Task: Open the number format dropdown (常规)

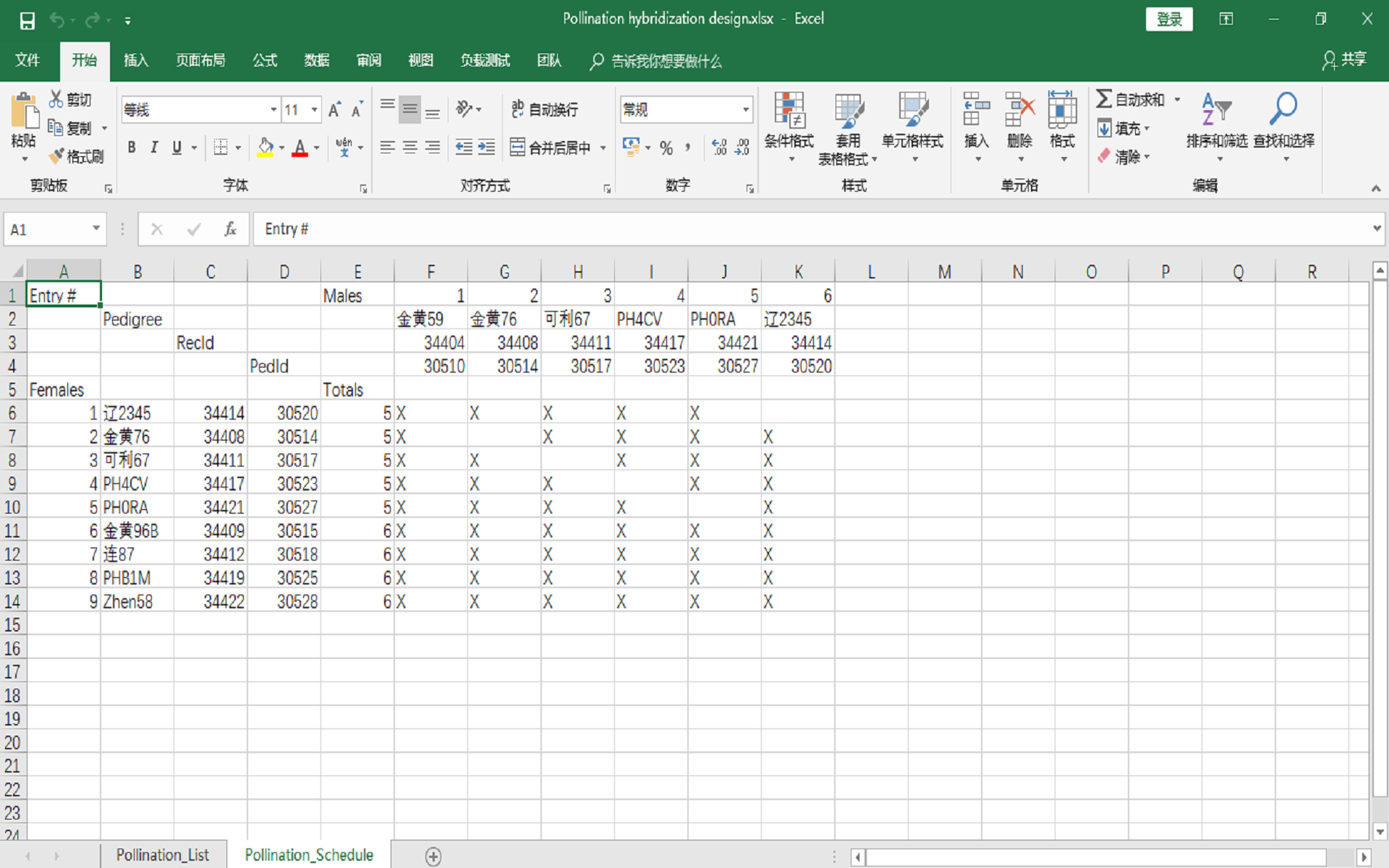Action: (745, 109)
